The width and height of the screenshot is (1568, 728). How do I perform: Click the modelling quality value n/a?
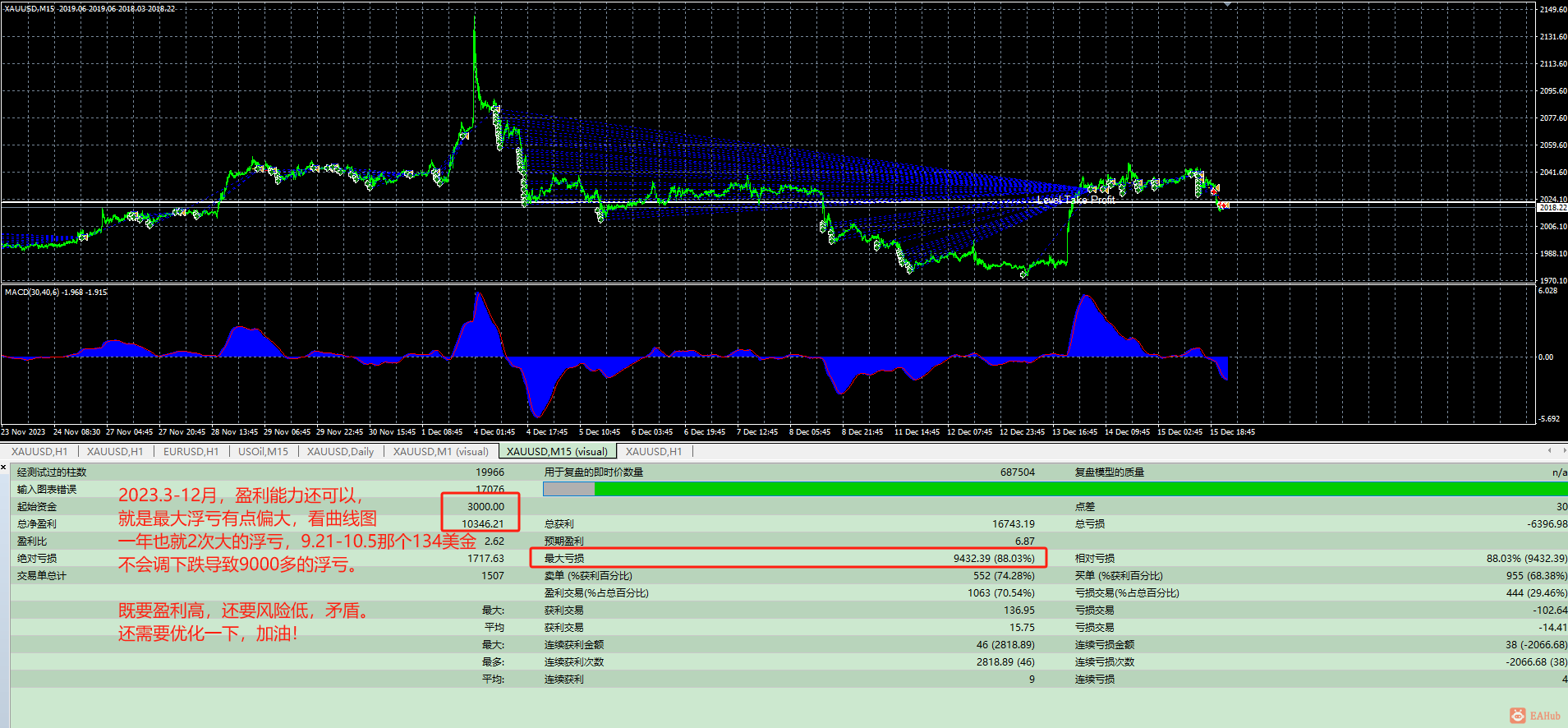point(1559,472)
